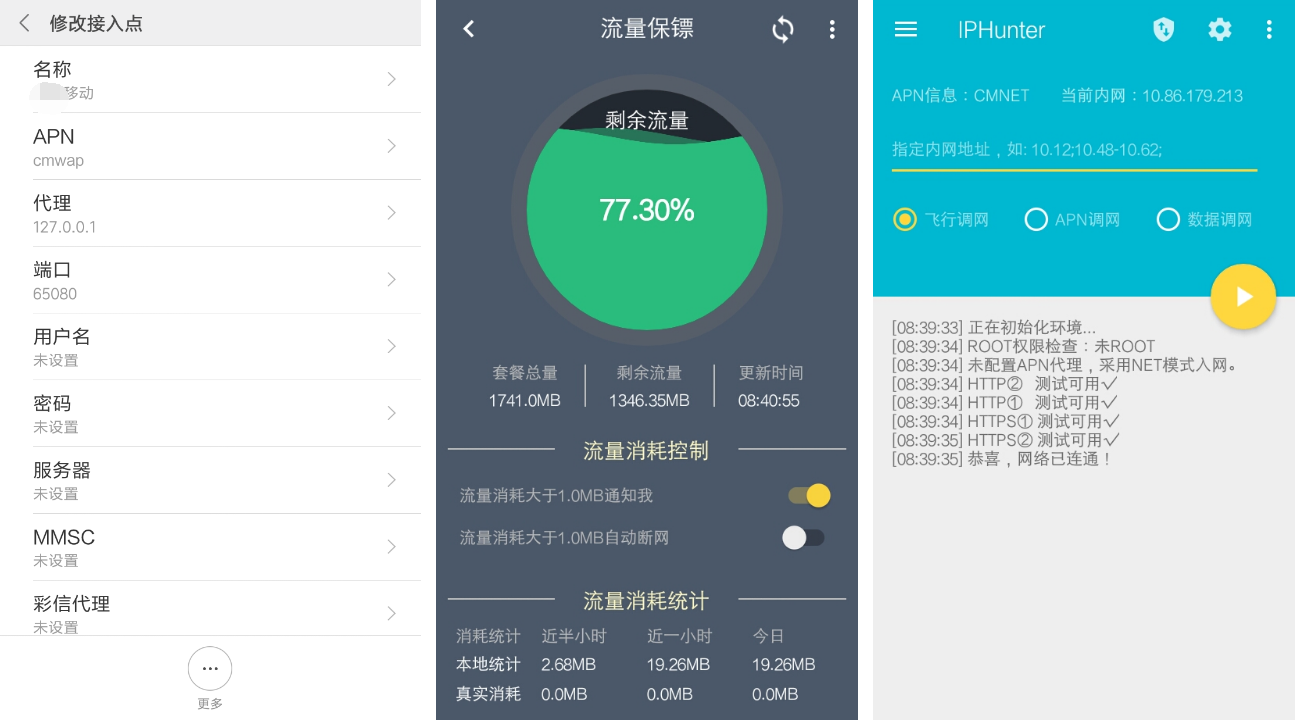Tap the 修改接入点 title text
Viewport: 1295px width, 720px height.
pos(96,23)
